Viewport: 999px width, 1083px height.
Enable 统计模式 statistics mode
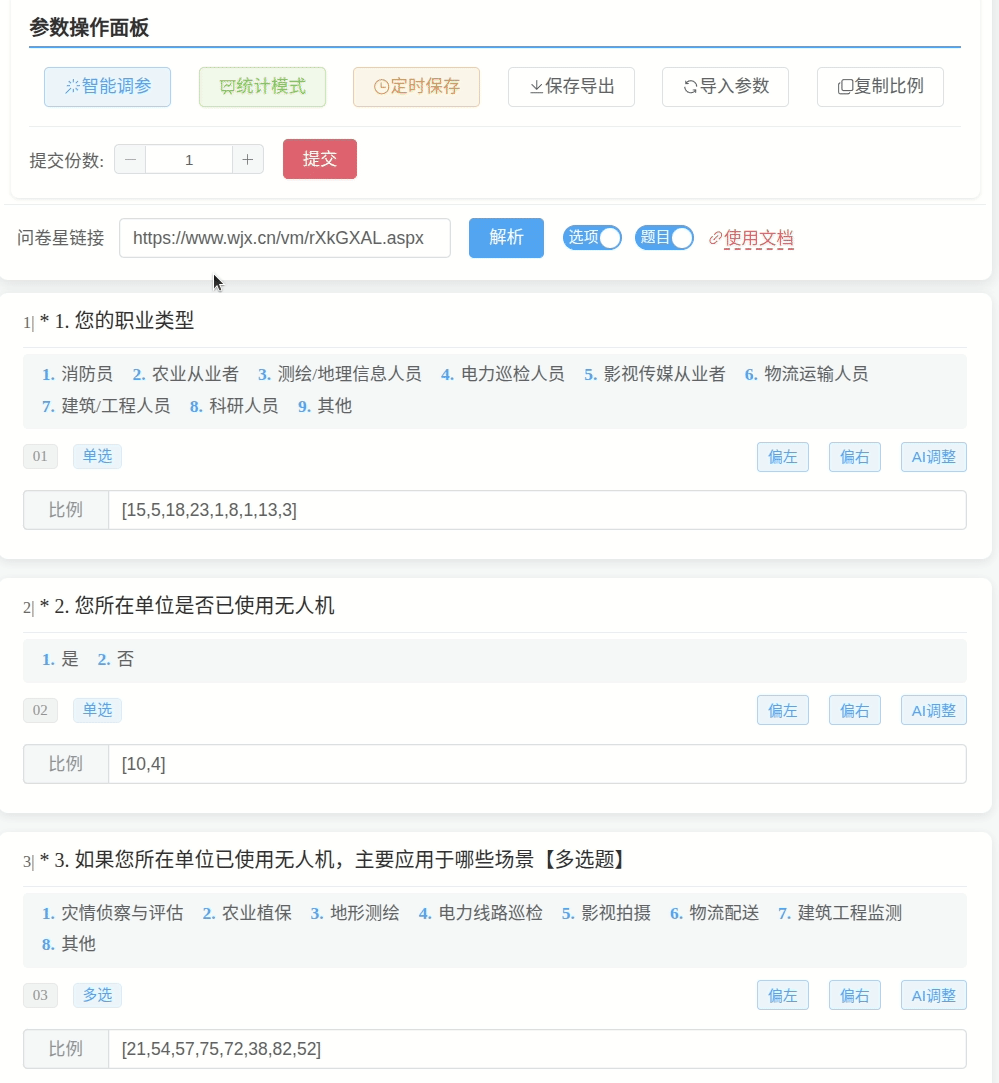(x=262, y=87)
